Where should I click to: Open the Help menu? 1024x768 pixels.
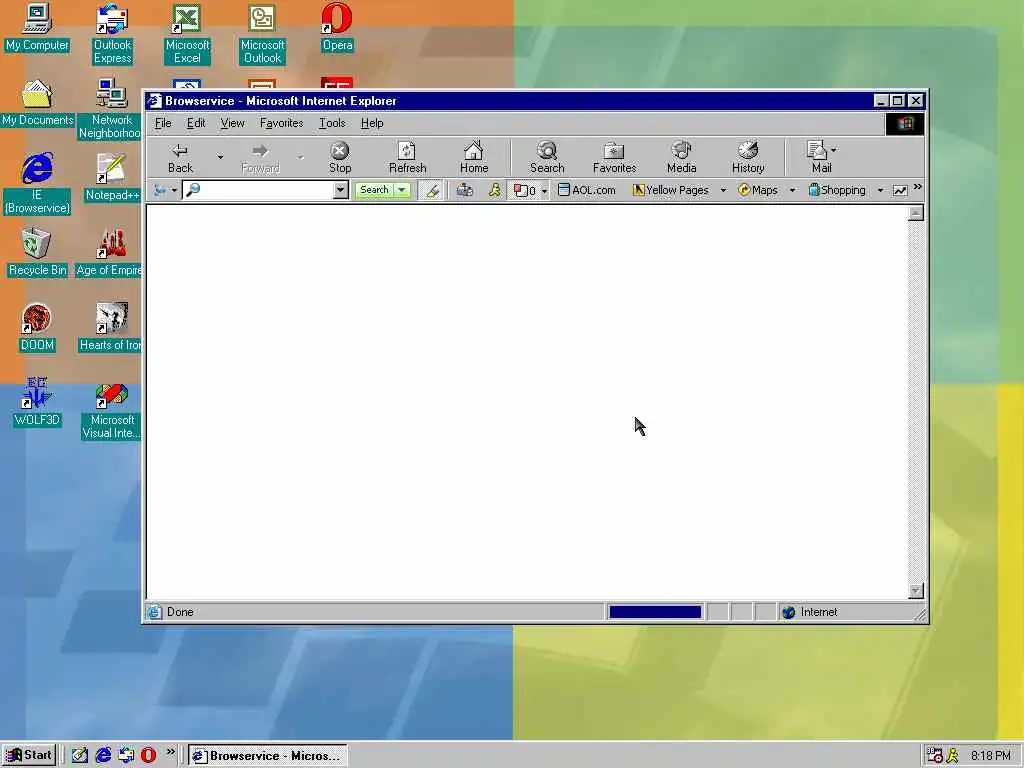[372, 123]
